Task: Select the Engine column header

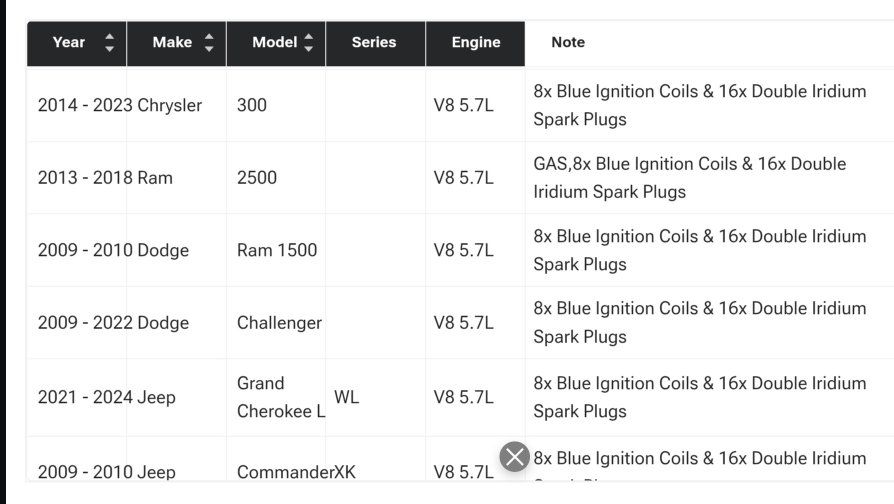Action: click(x=475, y=43)
